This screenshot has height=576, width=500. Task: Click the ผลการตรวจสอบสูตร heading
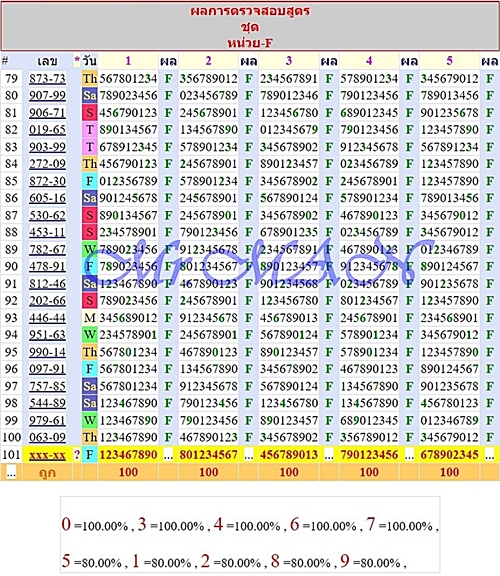pyautogui.click(x=250, y=11)
